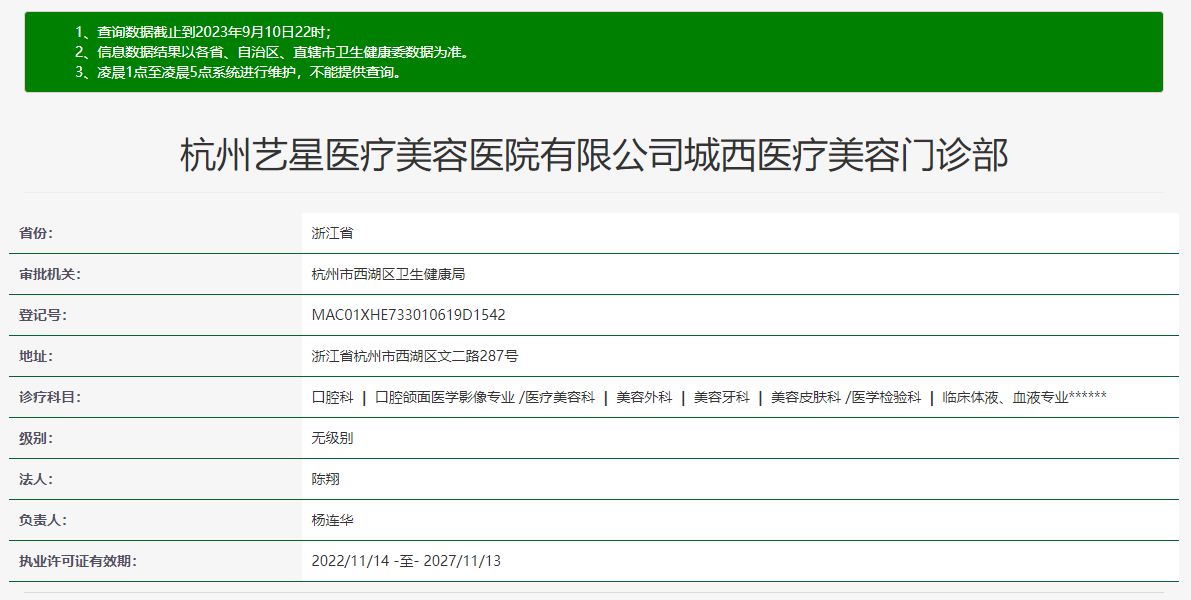The height and width of the screenshot is (600, 1191).
Task: Click the 地址 label
Action: (36, 356)
